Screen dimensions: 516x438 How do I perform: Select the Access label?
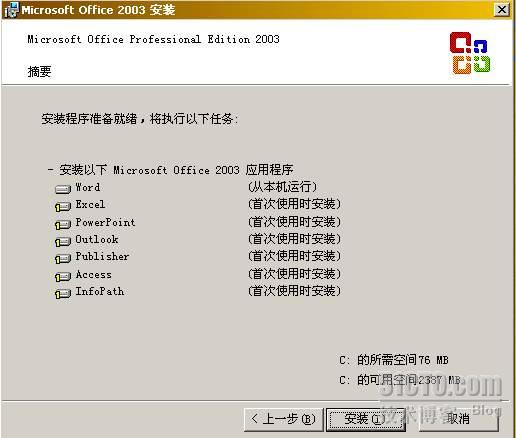pyautogui.click(x=94, y=274)
